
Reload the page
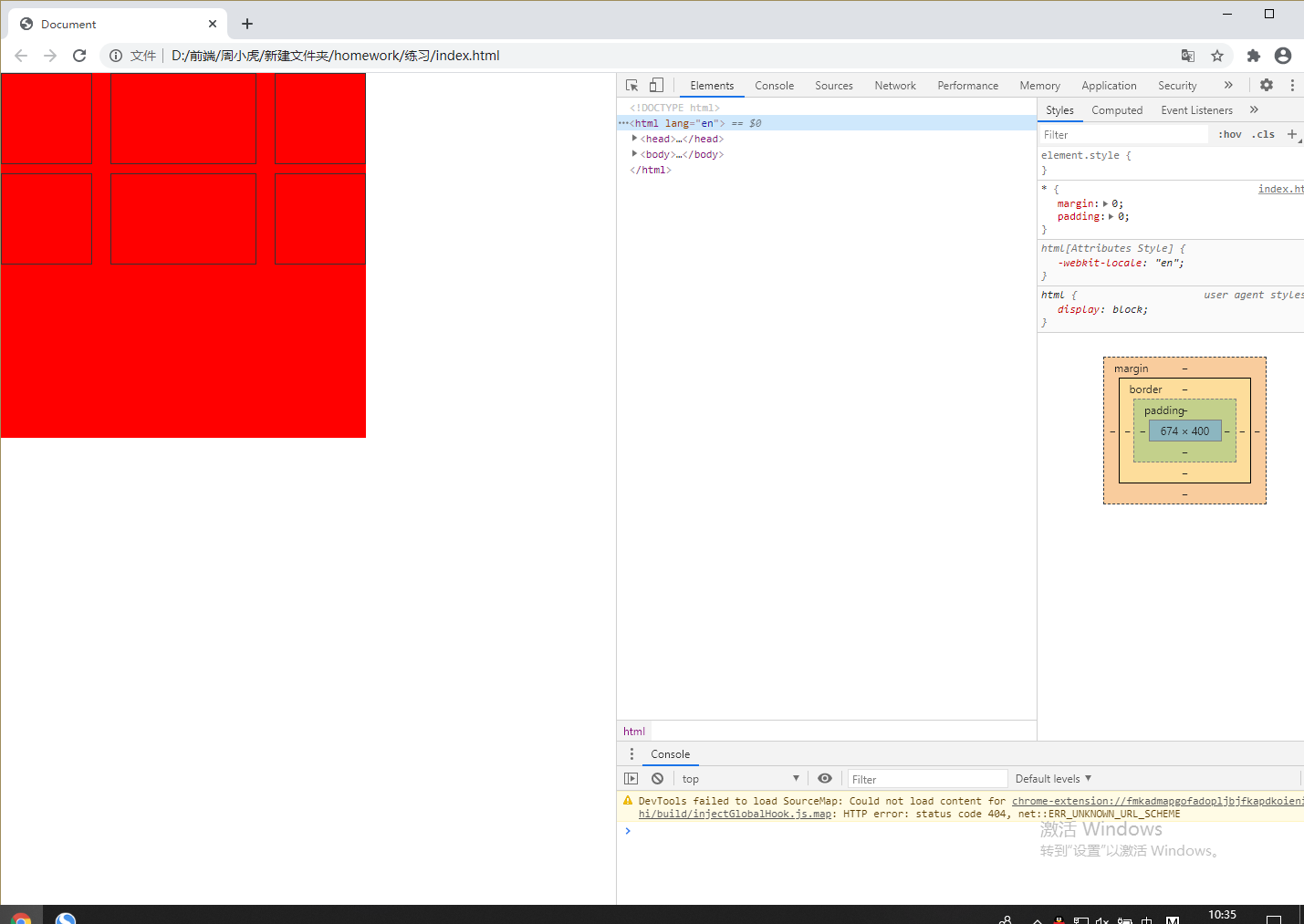click(x=79, y=56)
